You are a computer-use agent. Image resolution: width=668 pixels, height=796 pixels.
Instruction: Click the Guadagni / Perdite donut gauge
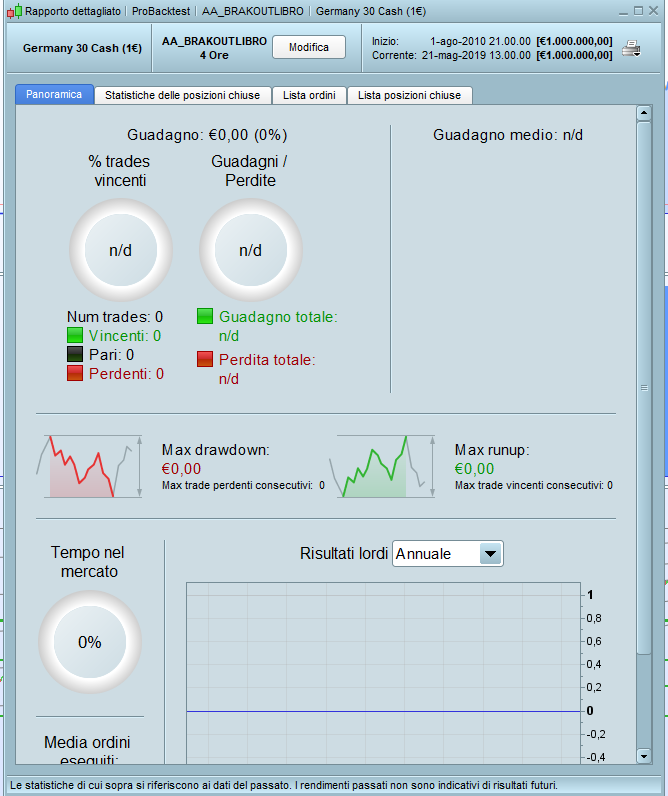251,250
